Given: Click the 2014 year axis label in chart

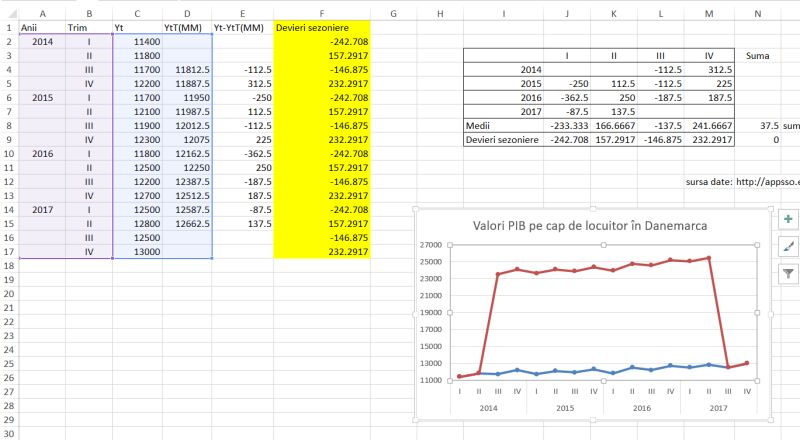Looking at the screenshot, I should (x=488, y=408).
